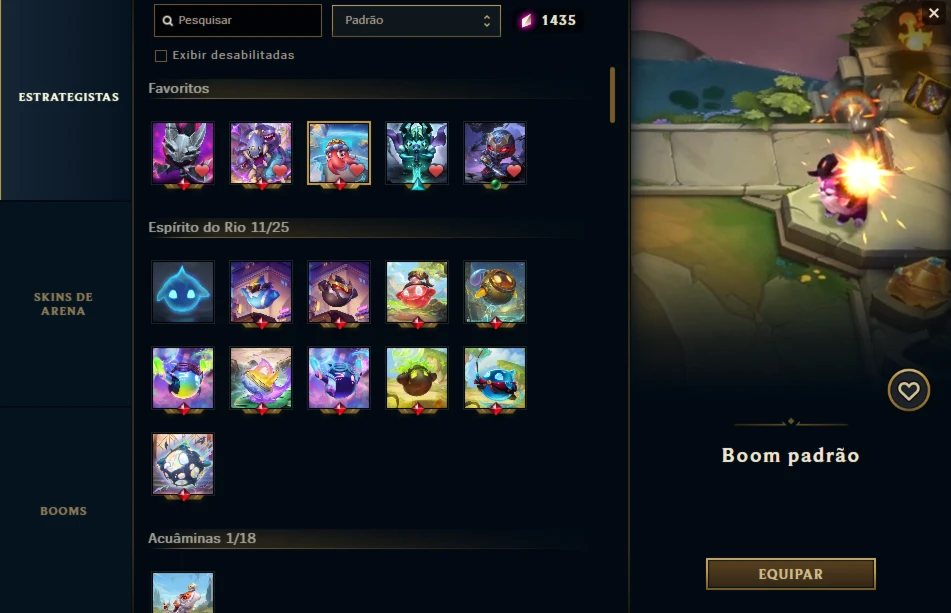The height and width of the screenshot is (613, 951).
Task: Select the Acuâminas tactician thumbnail
Action: coord(183,592)
